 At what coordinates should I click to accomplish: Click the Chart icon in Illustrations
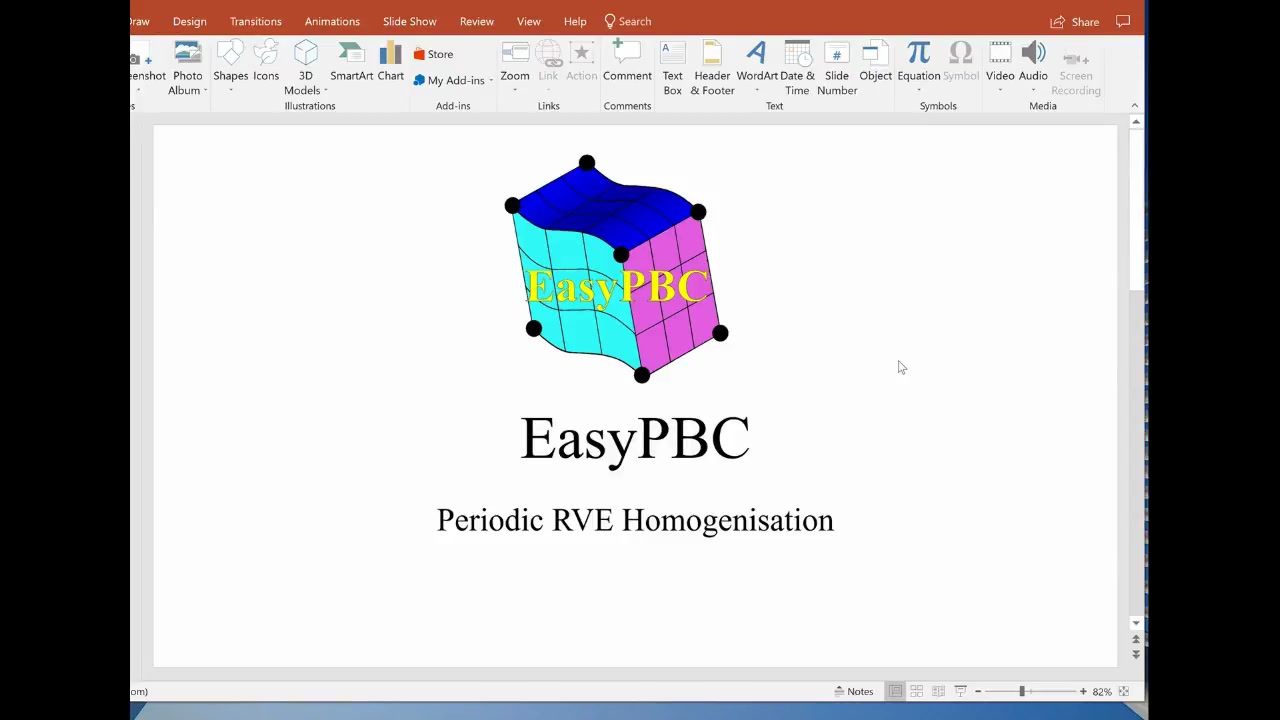(x=390, y=62)
